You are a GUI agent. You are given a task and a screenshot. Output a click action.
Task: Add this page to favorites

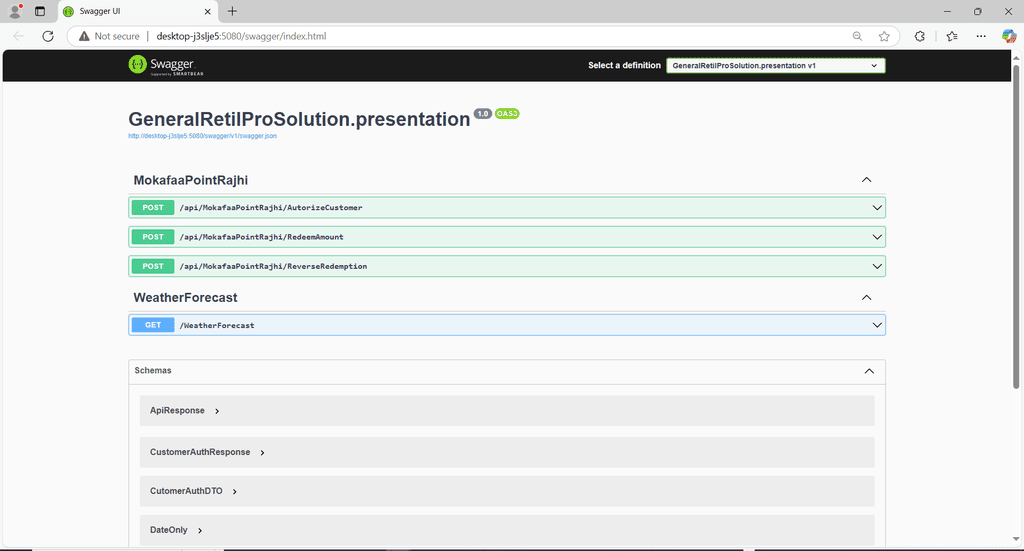coord(884,36)
